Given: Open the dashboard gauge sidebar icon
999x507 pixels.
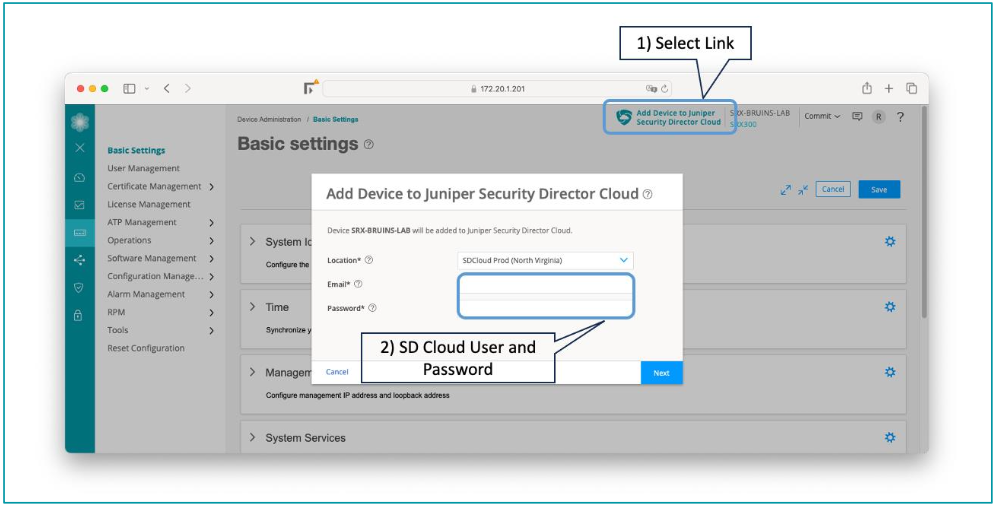Looking at the screenshot, I should (x=80, y=177).
